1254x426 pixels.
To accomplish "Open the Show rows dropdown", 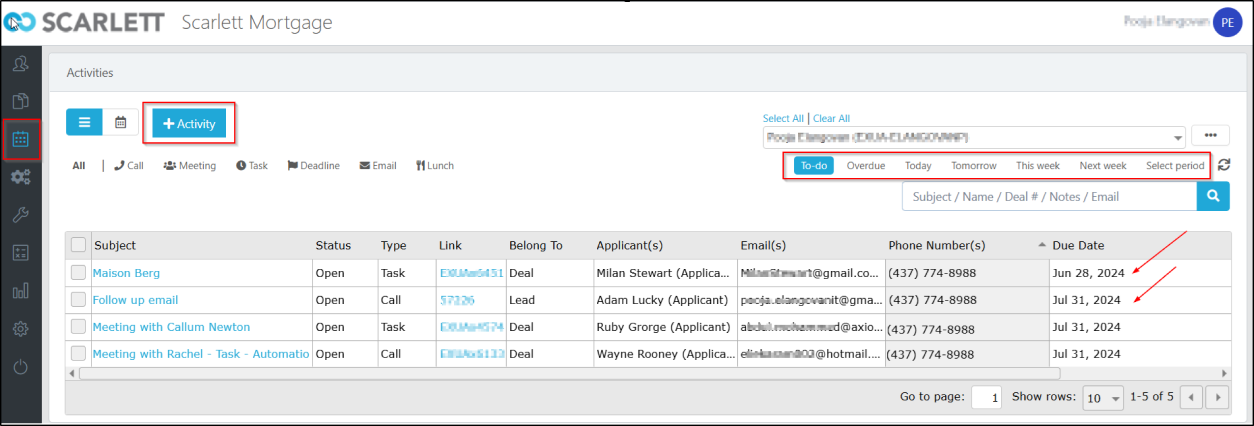I will tap(1104, 398).
